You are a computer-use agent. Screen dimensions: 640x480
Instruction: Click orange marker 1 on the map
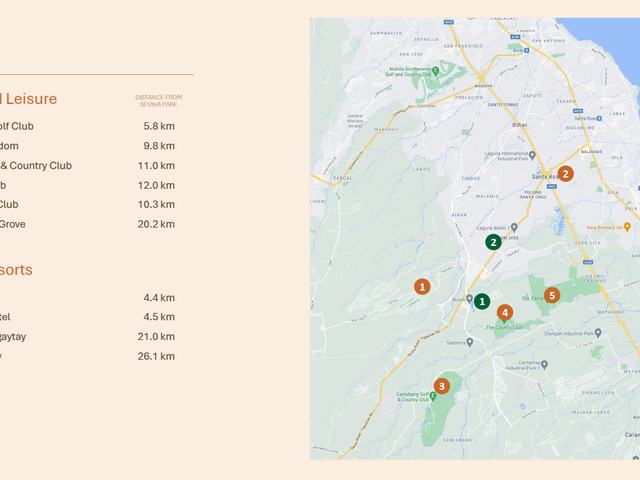(422, 287)
